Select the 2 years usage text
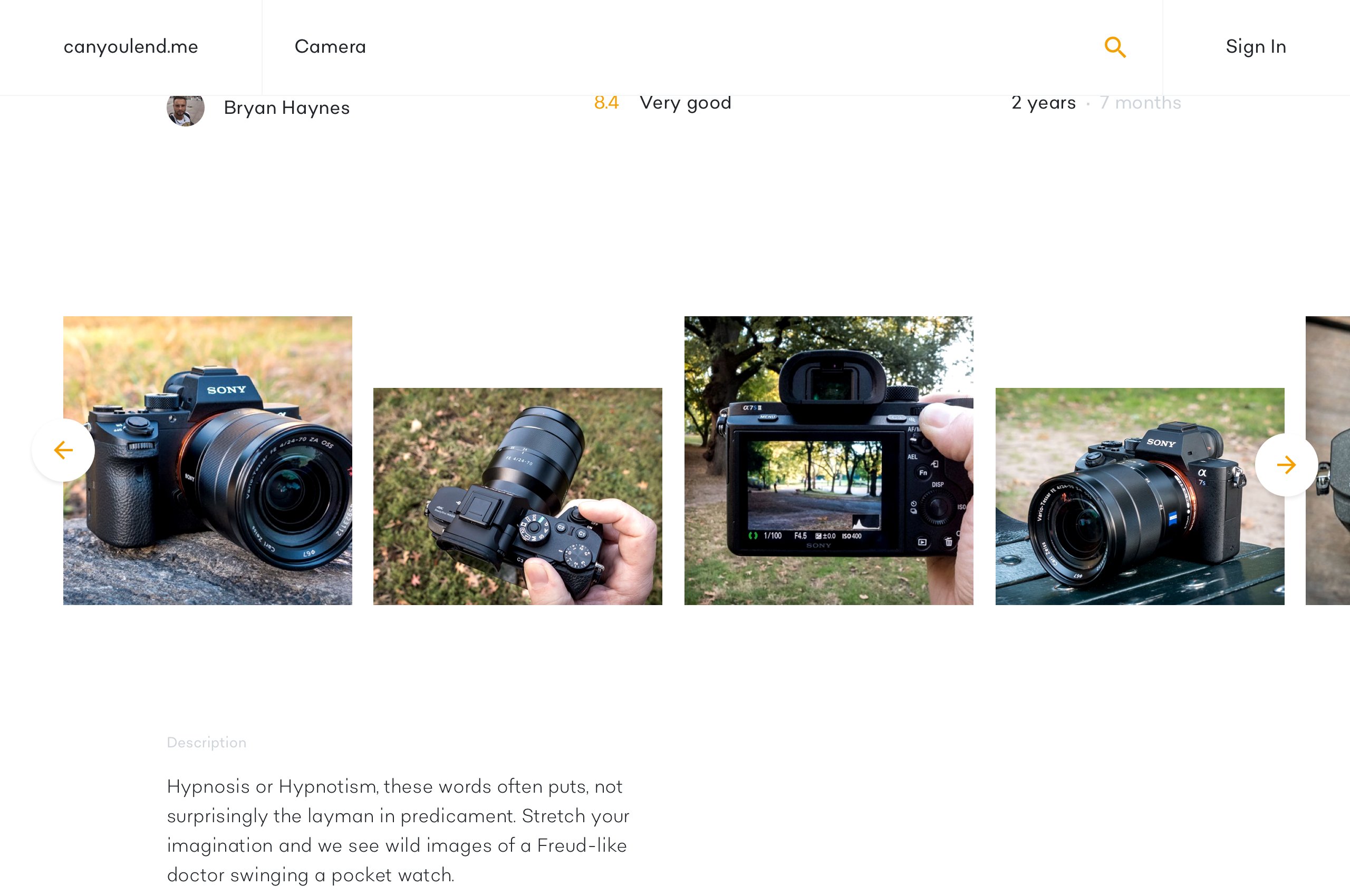1350x896 pixels. pyautogui.click(x=1044, y=103)
